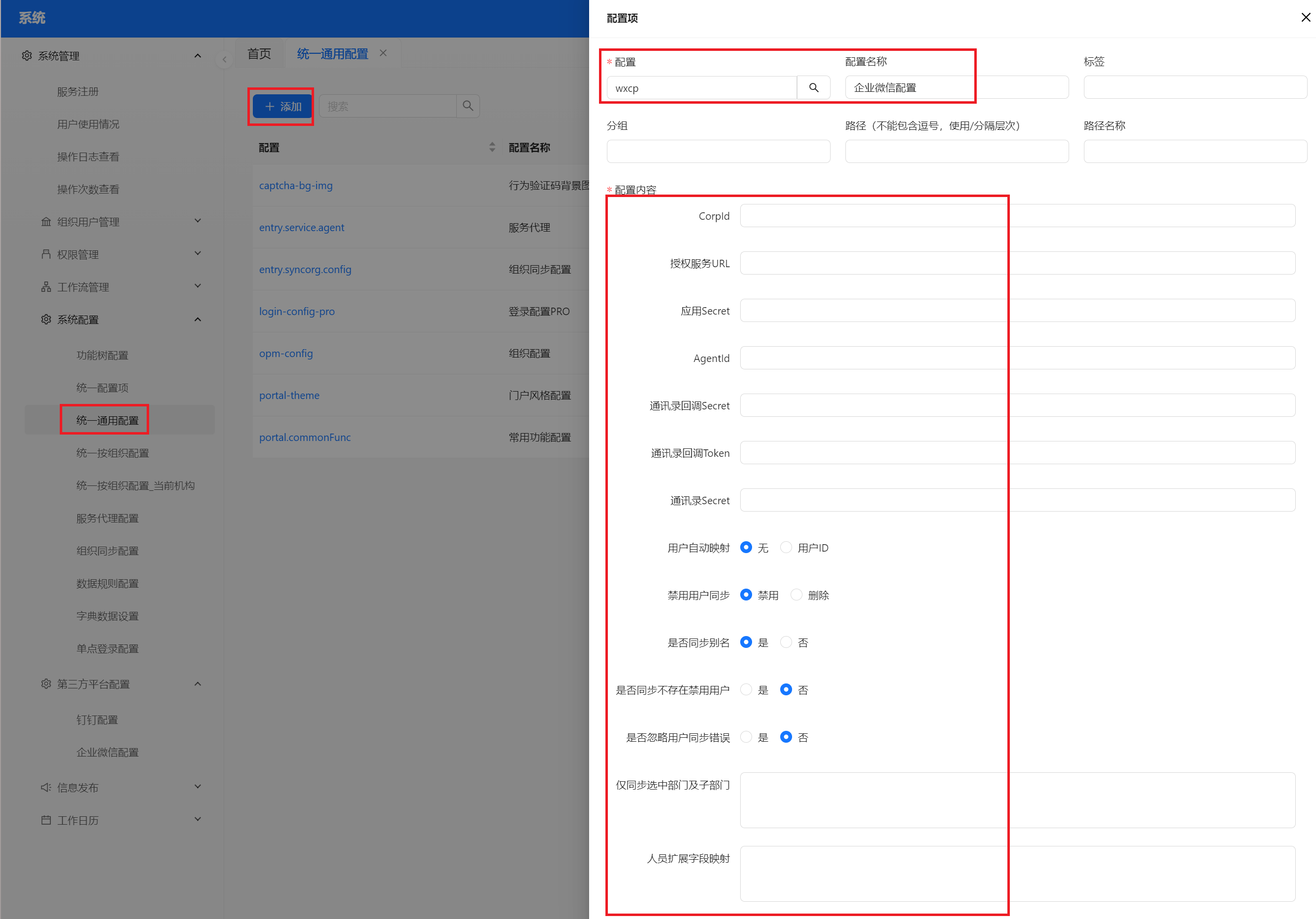Expand 权限管理 submenu chevron
Image resolution: width=1316 pixels, height=919 pixels.
[198, 253]
